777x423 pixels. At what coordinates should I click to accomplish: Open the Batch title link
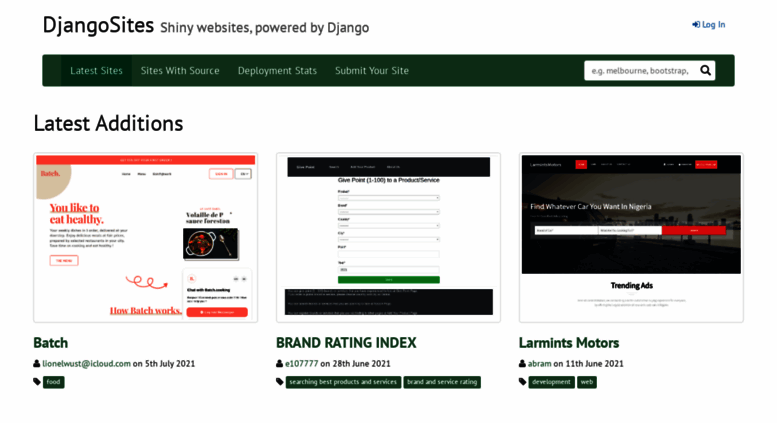pyautogui.click(x=51, y=343)
